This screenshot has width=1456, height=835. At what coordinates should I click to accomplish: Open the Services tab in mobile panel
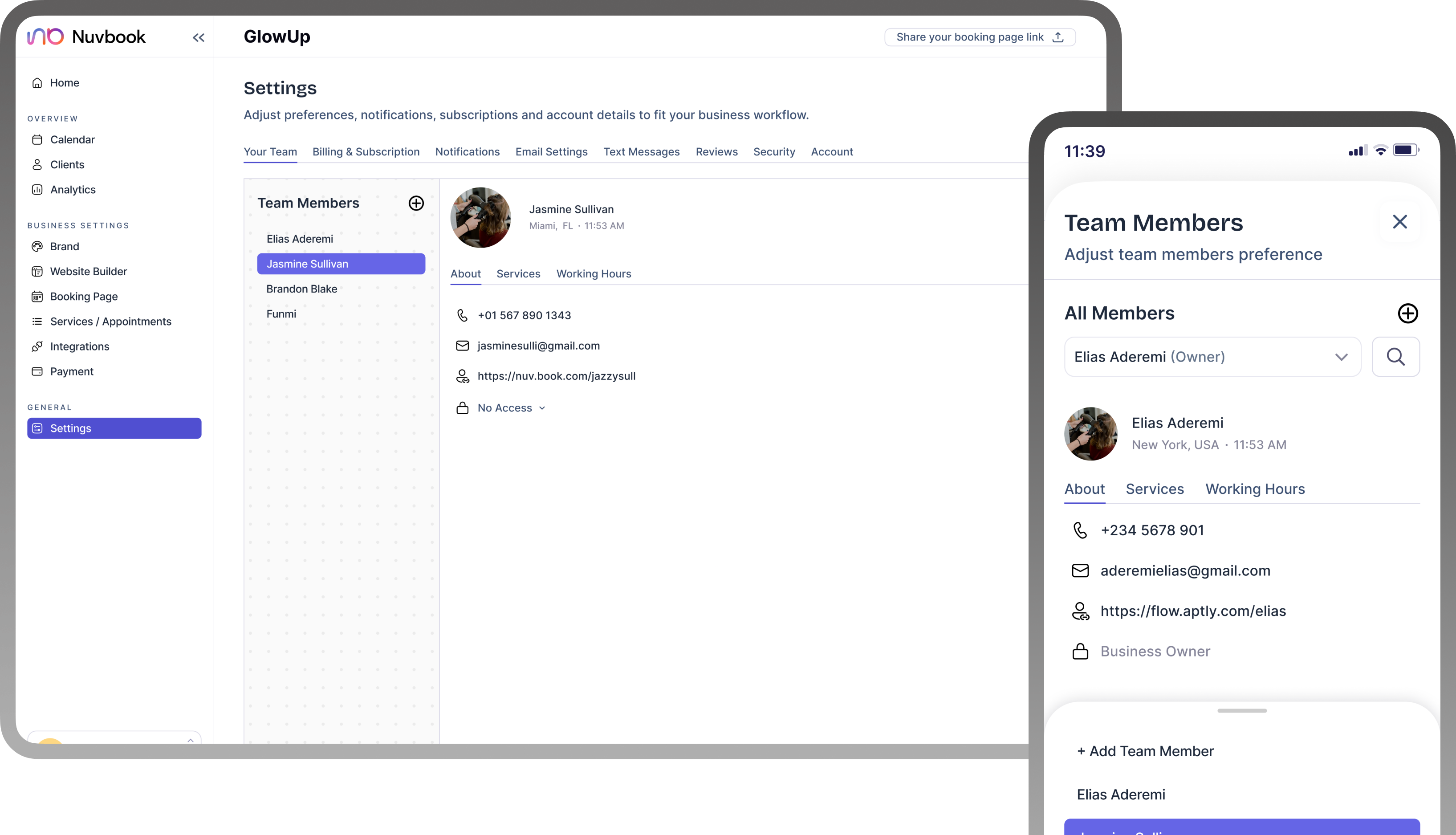(x=1155, y=489)
